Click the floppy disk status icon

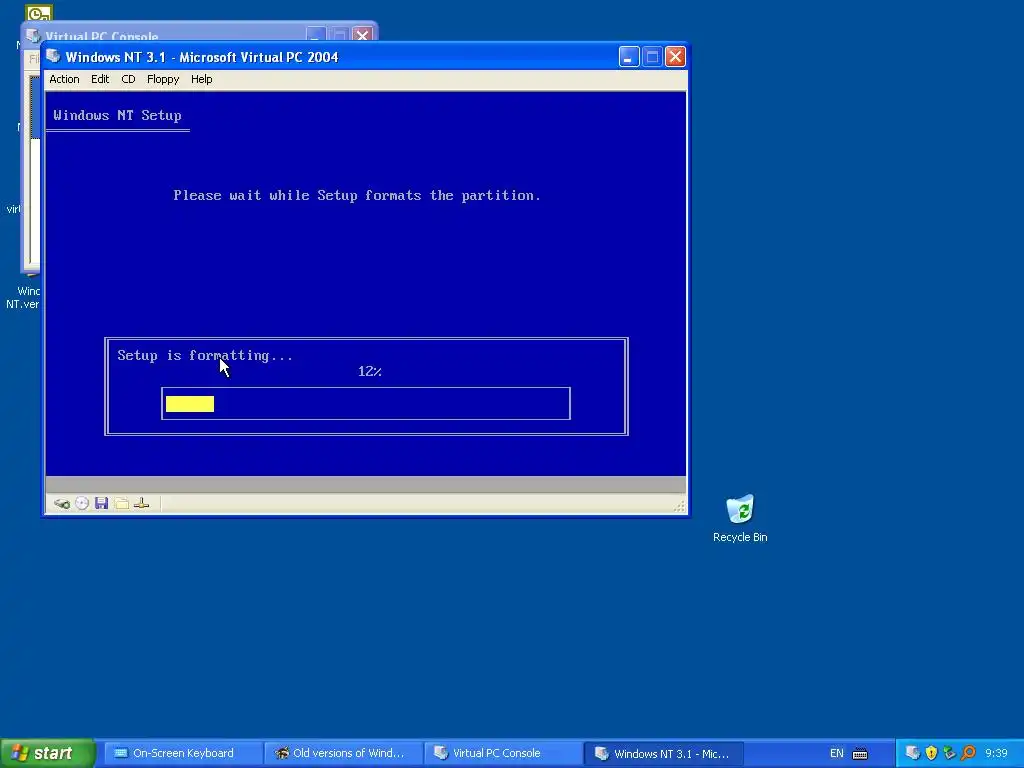101,504
